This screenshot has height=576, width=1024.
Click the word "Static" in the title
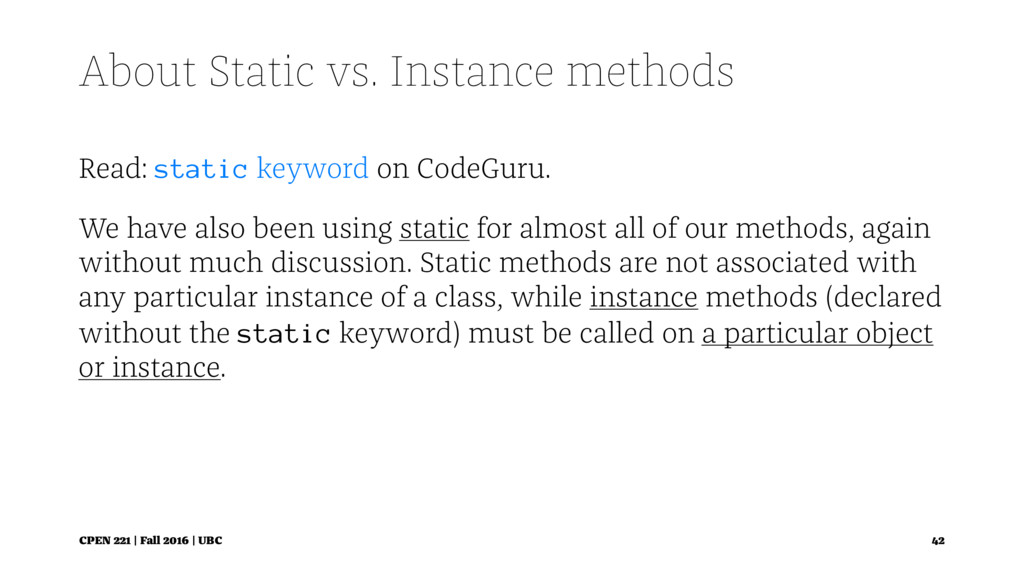(x=261, y=71)
